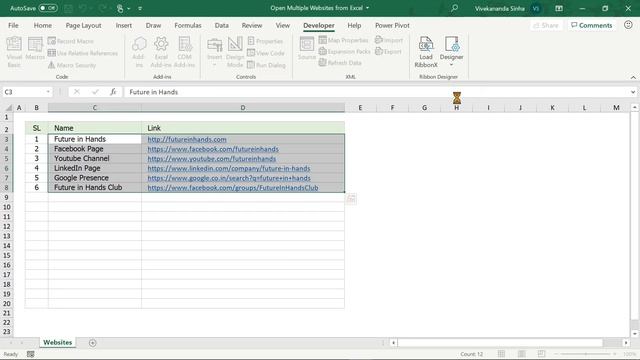The image size is (640, 360).
Task: Open the Macros icon
Action: point(35,48)
